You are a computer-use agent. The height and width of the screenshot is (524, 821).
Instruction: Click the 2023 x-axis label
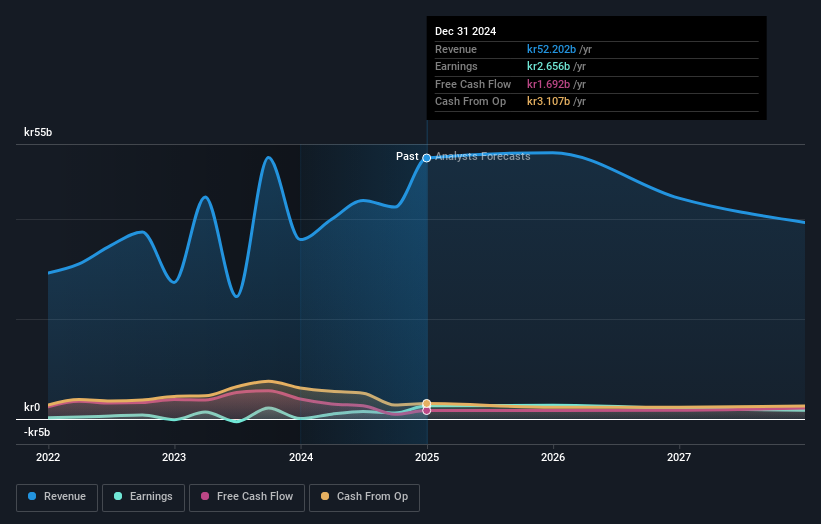tap(174, 458)
